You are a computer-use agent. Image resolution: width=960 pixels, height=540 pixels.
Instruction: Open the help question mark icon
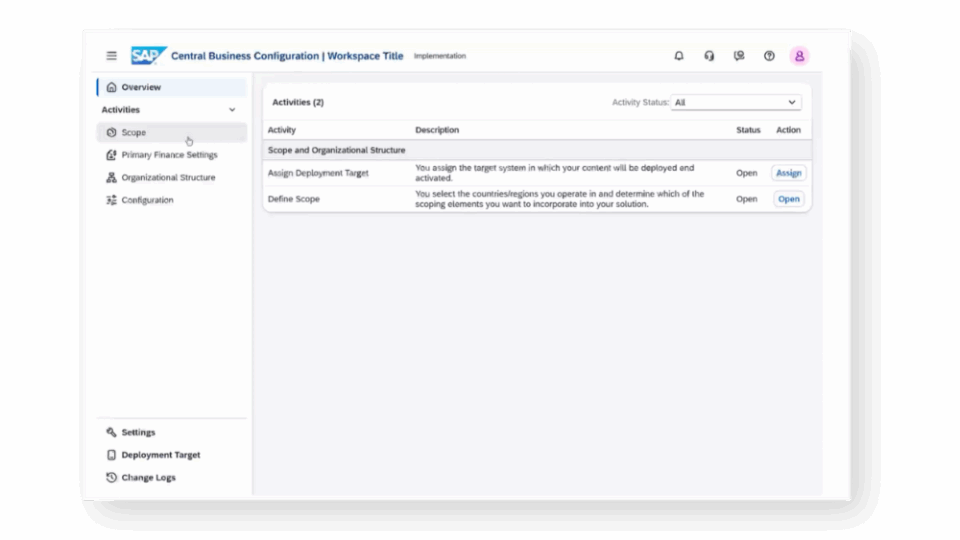click(769, 56)
